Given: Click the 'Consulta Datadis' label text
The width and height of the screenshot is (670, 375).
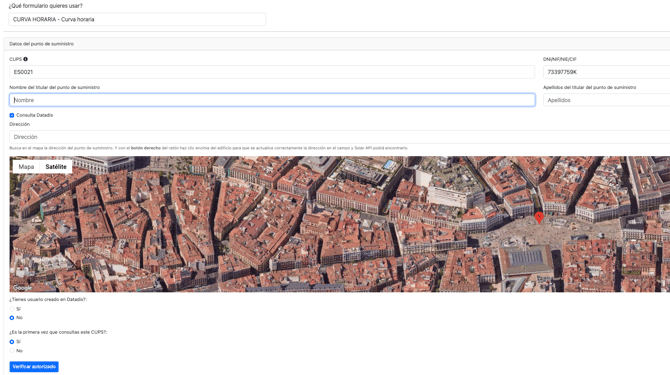Looking at the screenshot, I should (x=35, y=115).
